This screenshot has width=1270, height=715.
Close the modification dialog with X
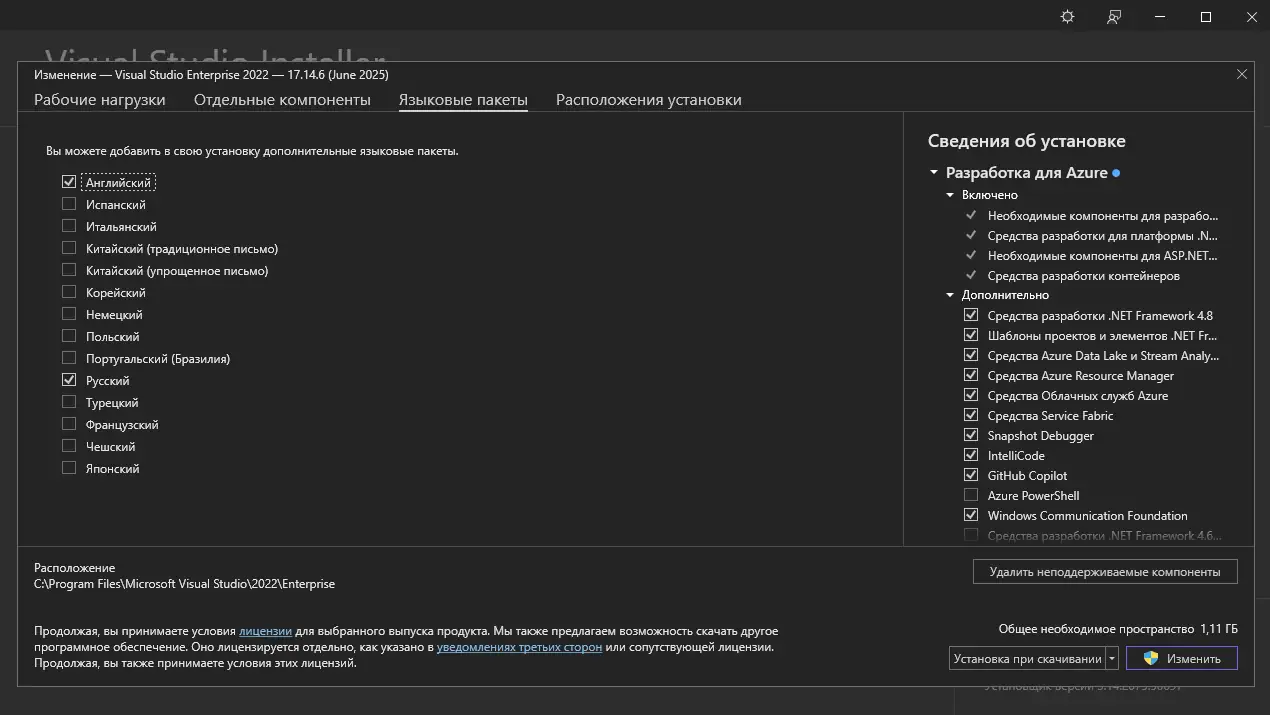pyautogui.click(x=1242, y=74)
